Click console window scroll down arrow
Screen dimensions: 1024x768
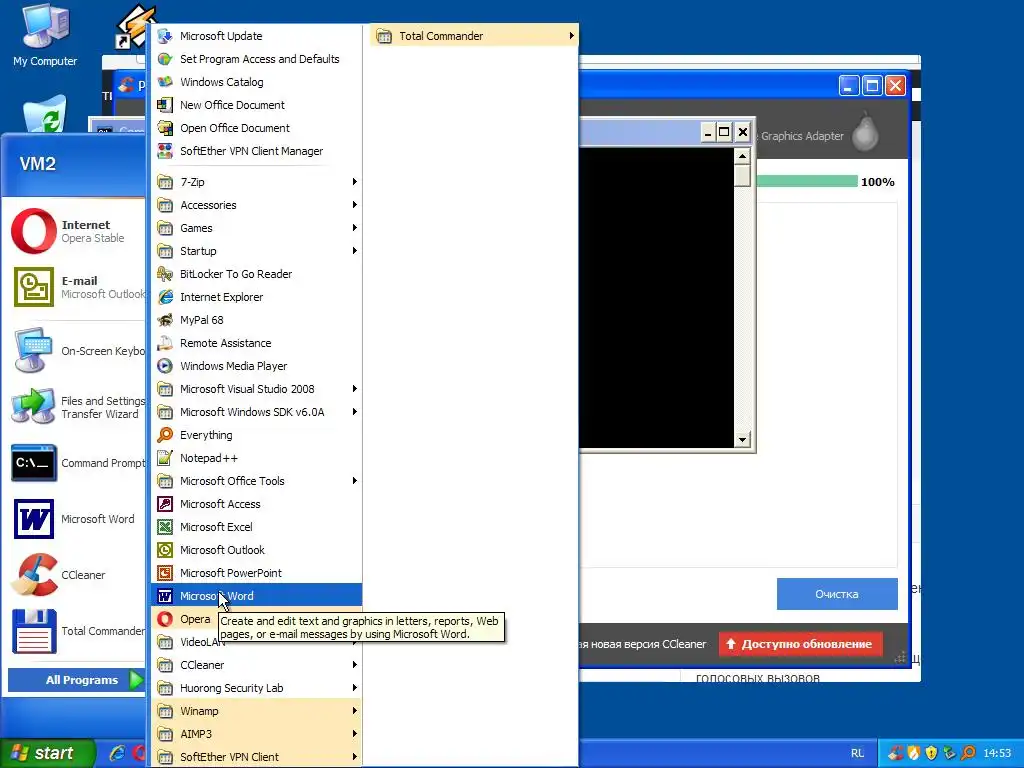(x=742, y=440)
